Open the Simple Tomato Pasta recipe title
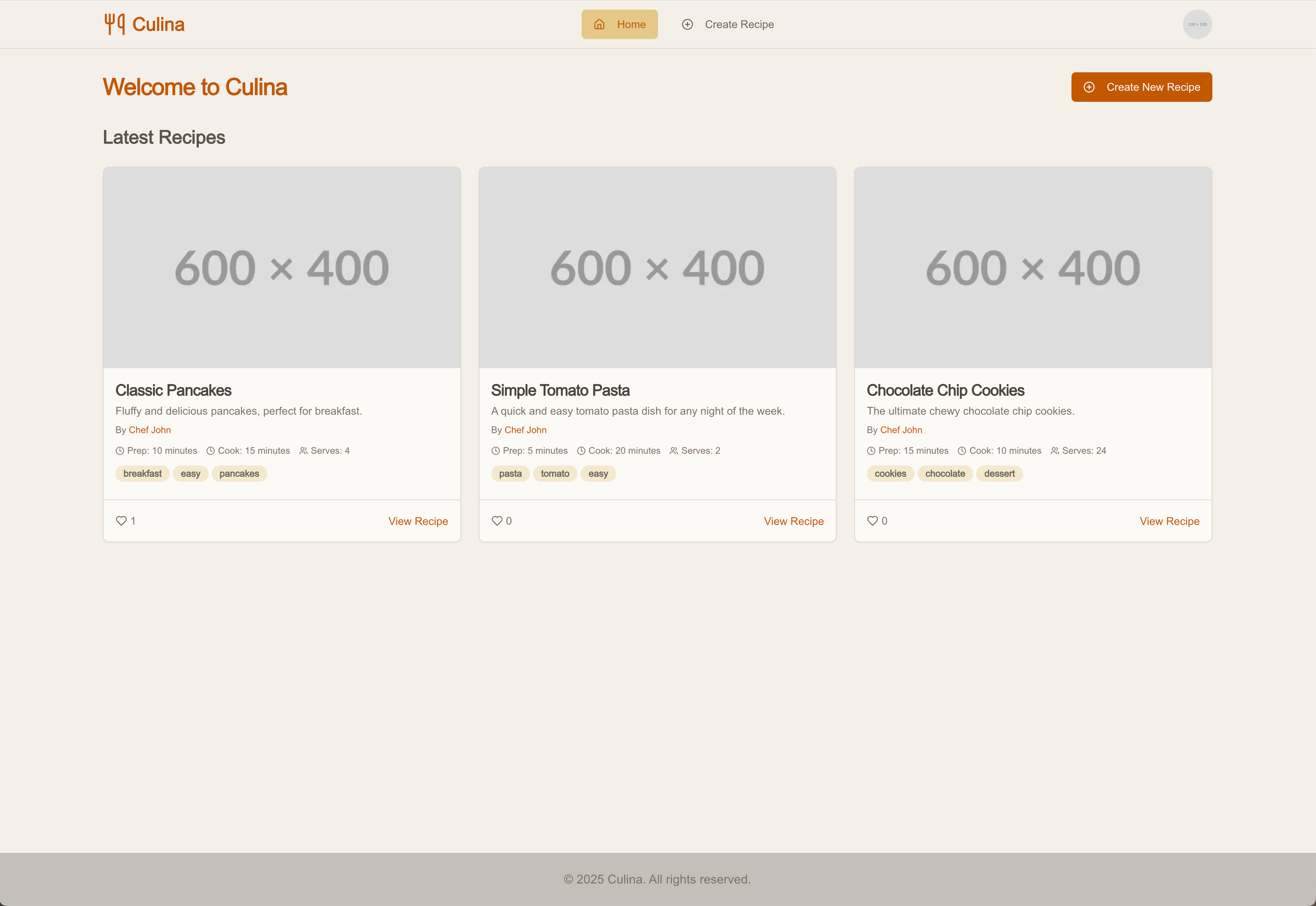The width and height of the screenshot is (1316, 906). [x=560, y=390]
